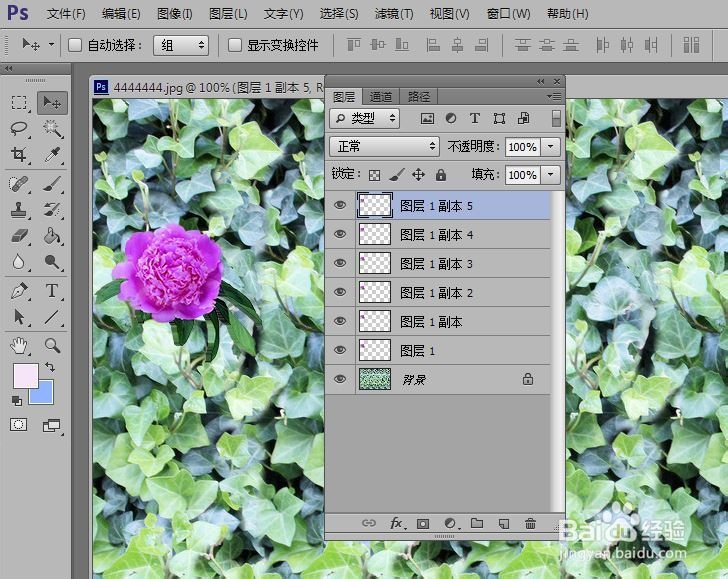Select the Rectangular Marquee tool
Image resolution: width=728 pixels, height=579 pixels.
coord(19,102)
